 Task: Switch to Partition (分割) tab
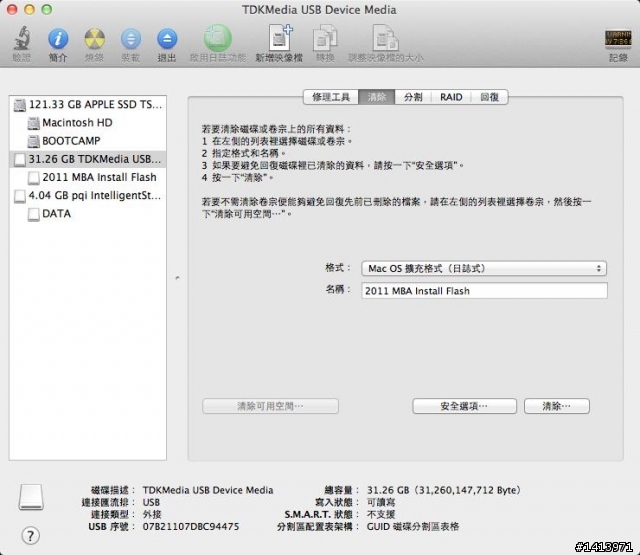click(413, 97)
